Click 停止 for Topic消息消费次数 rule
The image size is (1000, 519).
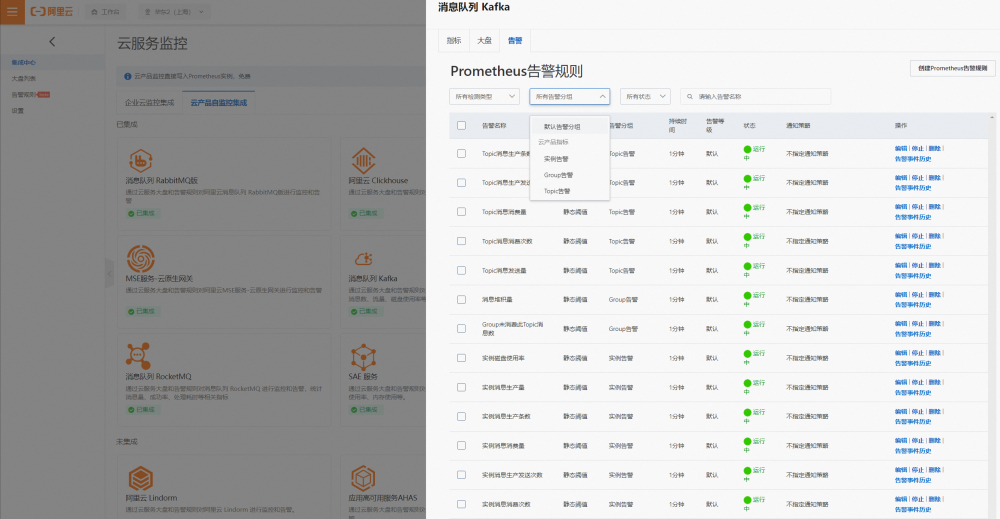click(x=917, y=236)
